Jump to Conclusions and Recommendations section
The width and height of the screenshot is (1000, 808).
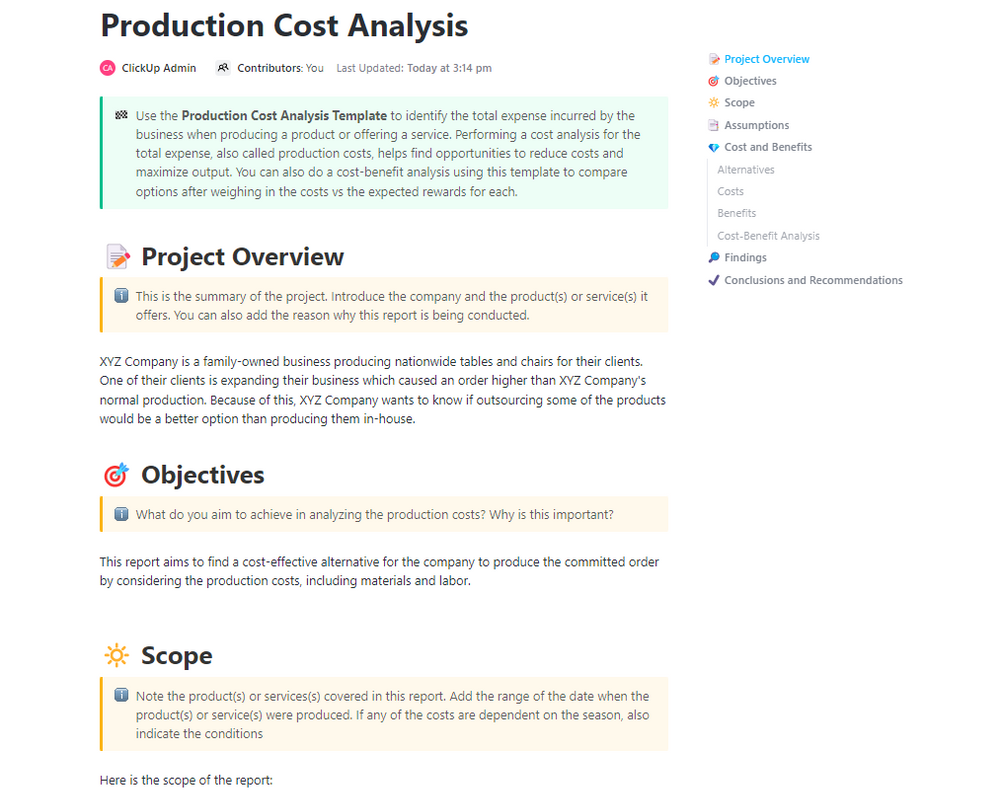(813, 280)
